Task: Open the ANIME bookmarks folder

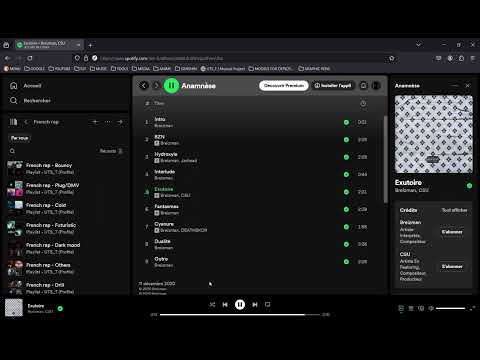Action: pos(162,69)
